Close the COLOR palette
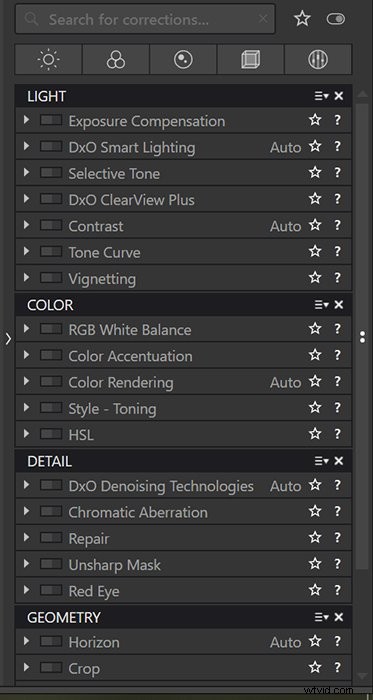The image size is (373, 700). (339, 305)
